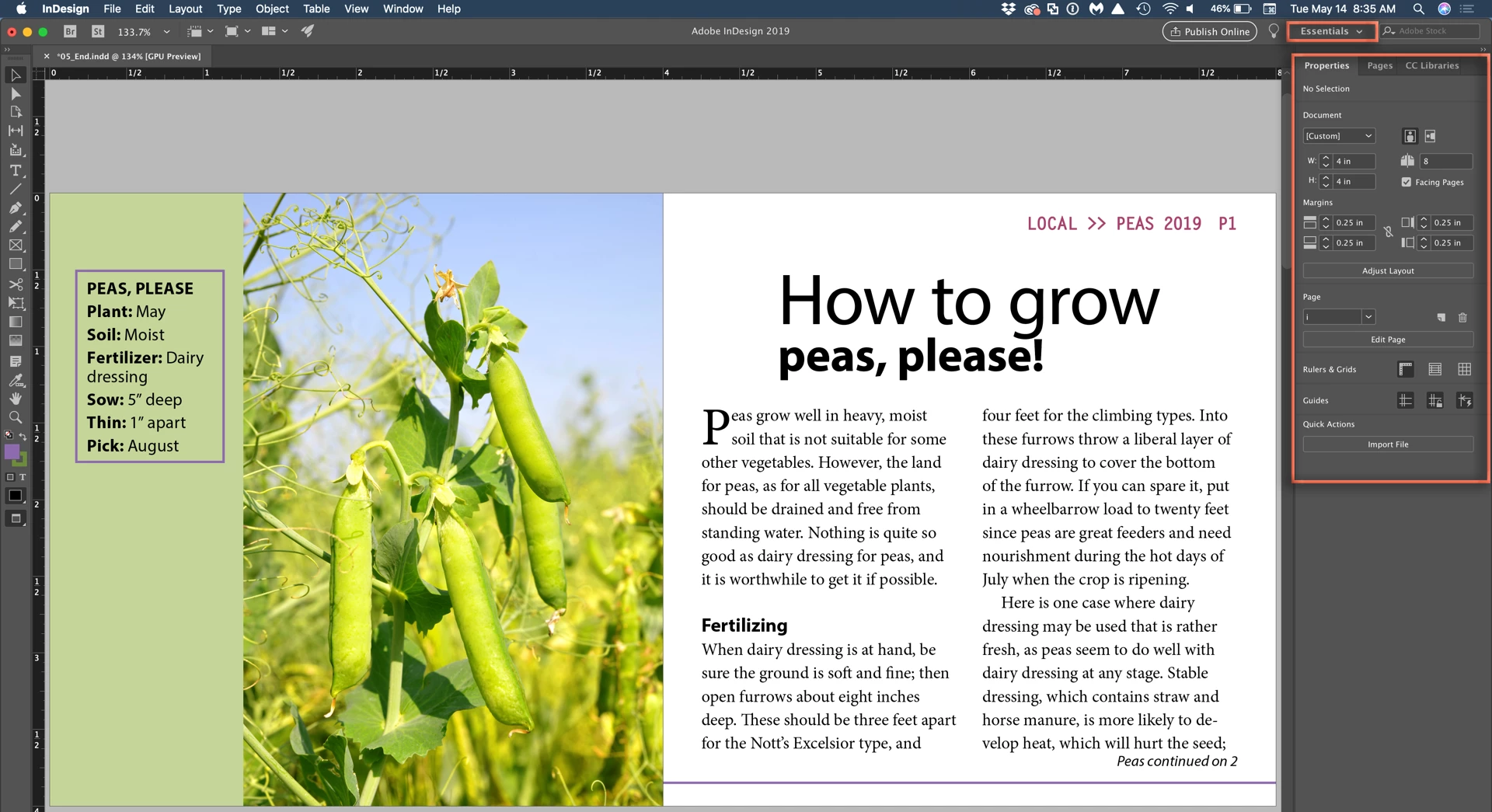Open the Screen Mode dropdown in top bar
Image resolution: width=1492 pixels, height=812 pixels.
238,31
